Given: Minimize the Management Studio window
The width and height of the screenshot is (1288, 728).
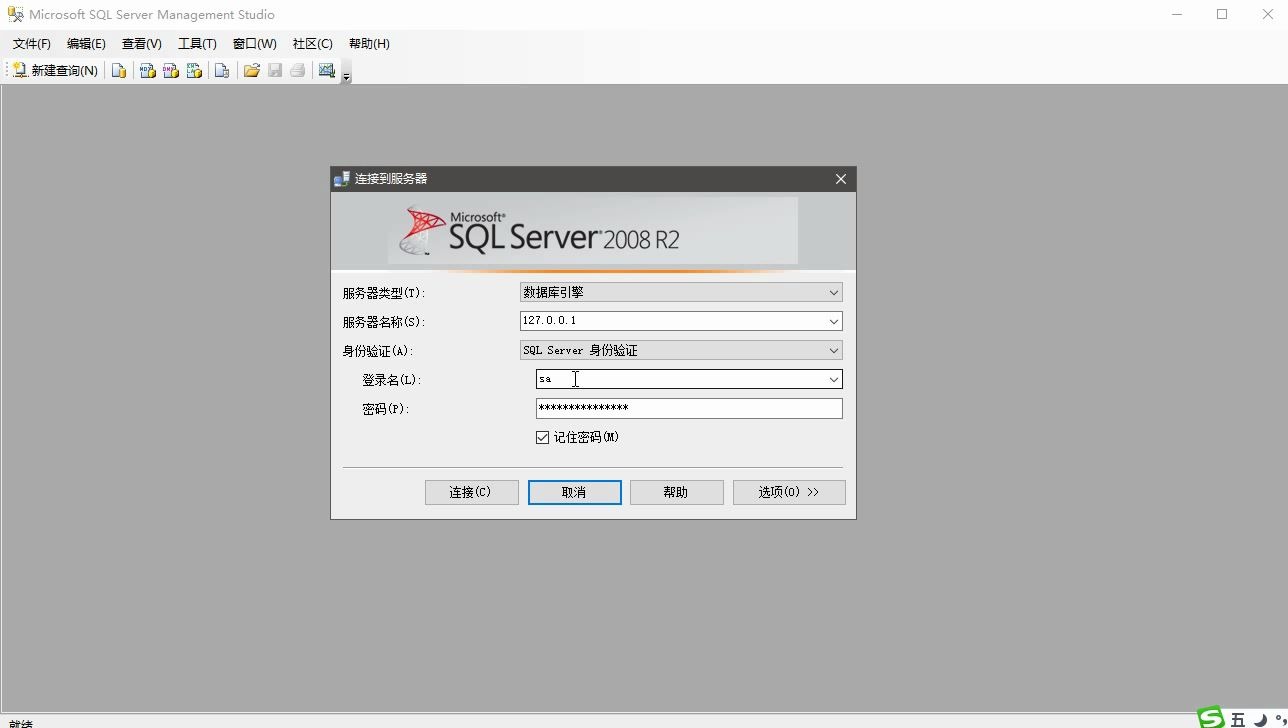Looking at the screenshot, I should pyautogui.click(x=1177, y=14).
